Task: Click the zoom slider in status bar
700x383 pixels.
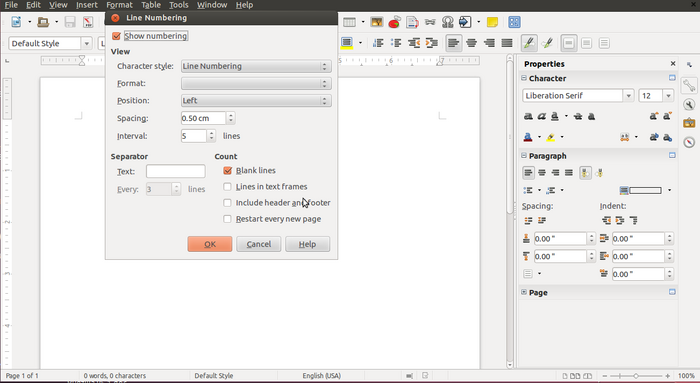Action: tap(636, 376)
